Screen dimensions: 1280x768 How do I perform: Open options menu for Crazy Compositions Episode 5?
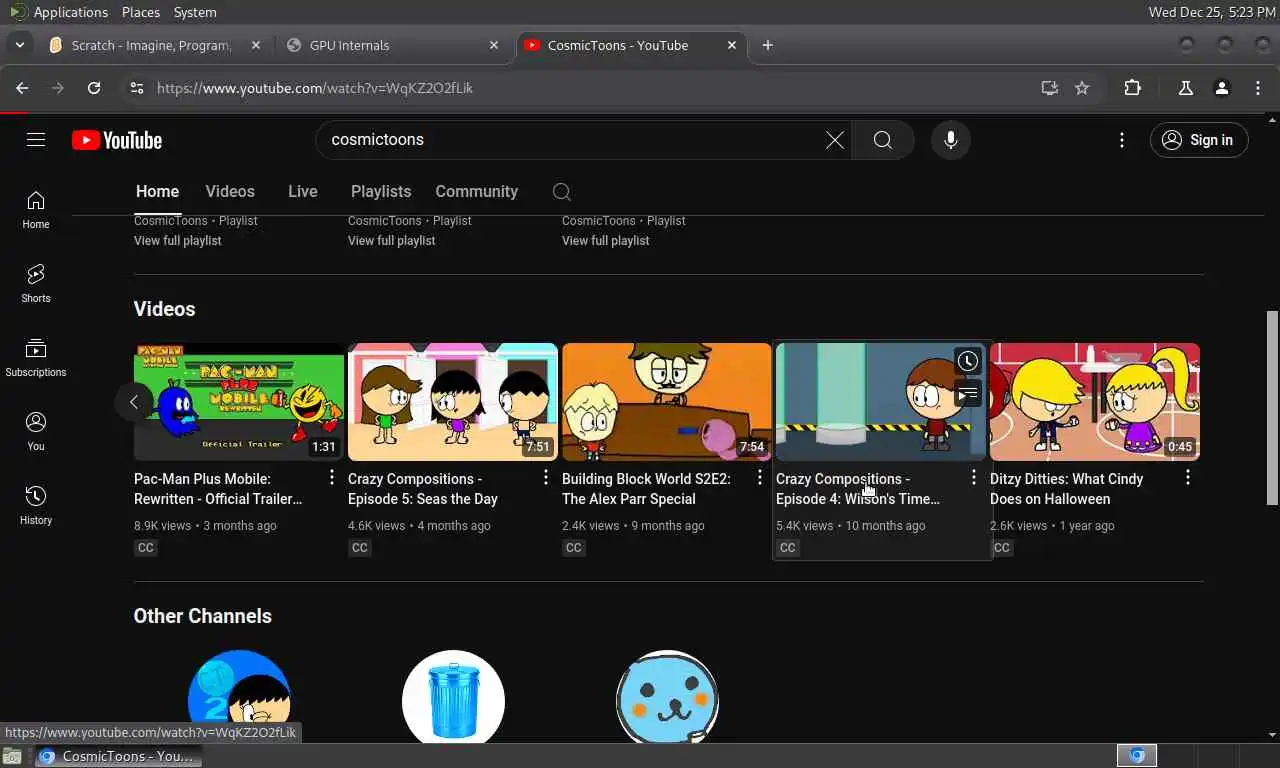(x=546, y=478)
